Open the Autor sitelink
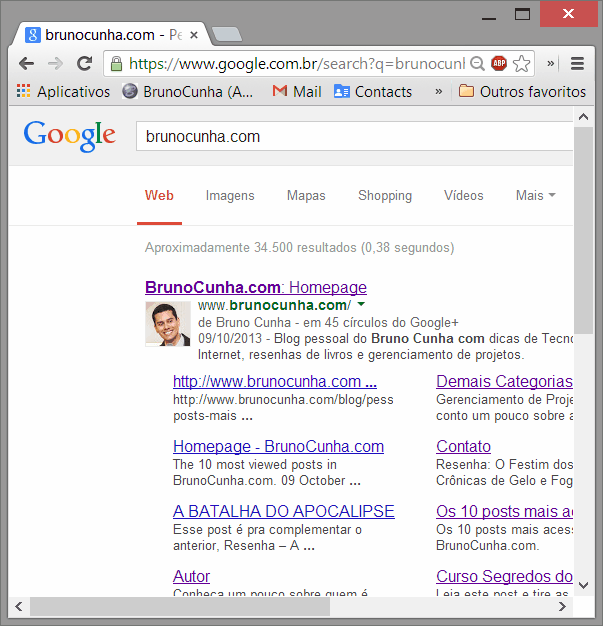 pyautogui.click(x=191, y=576)
